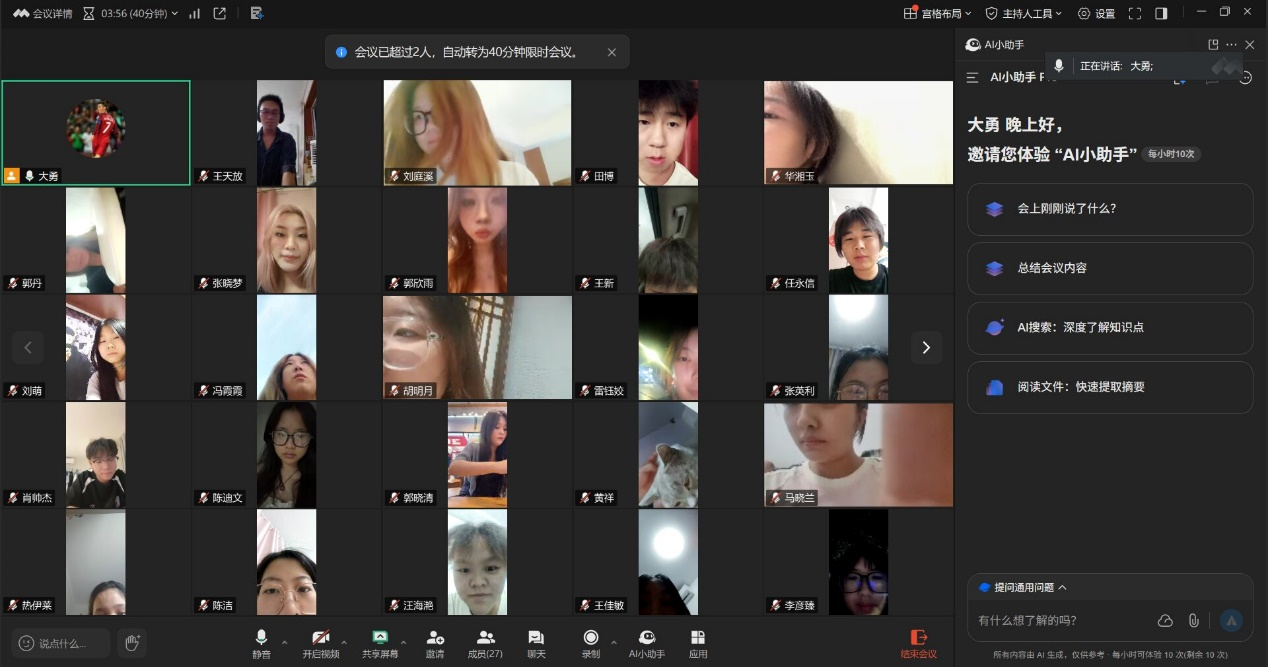The width and height of the screenshot is (1268, 667).
Task: Click the attachment paperclip in AI input
Action: tap(1193, 620)
